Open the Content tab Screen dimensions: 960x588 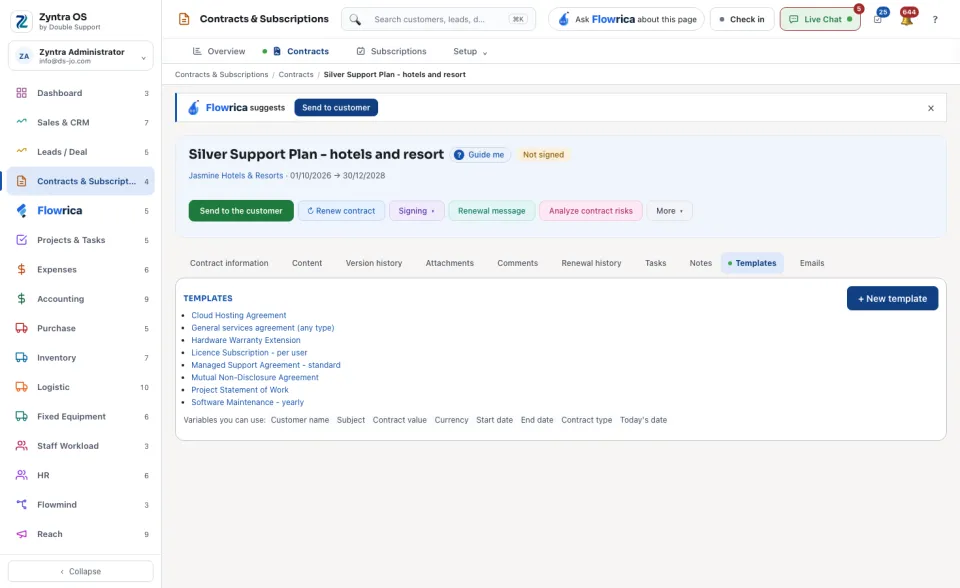pos(307,263)
